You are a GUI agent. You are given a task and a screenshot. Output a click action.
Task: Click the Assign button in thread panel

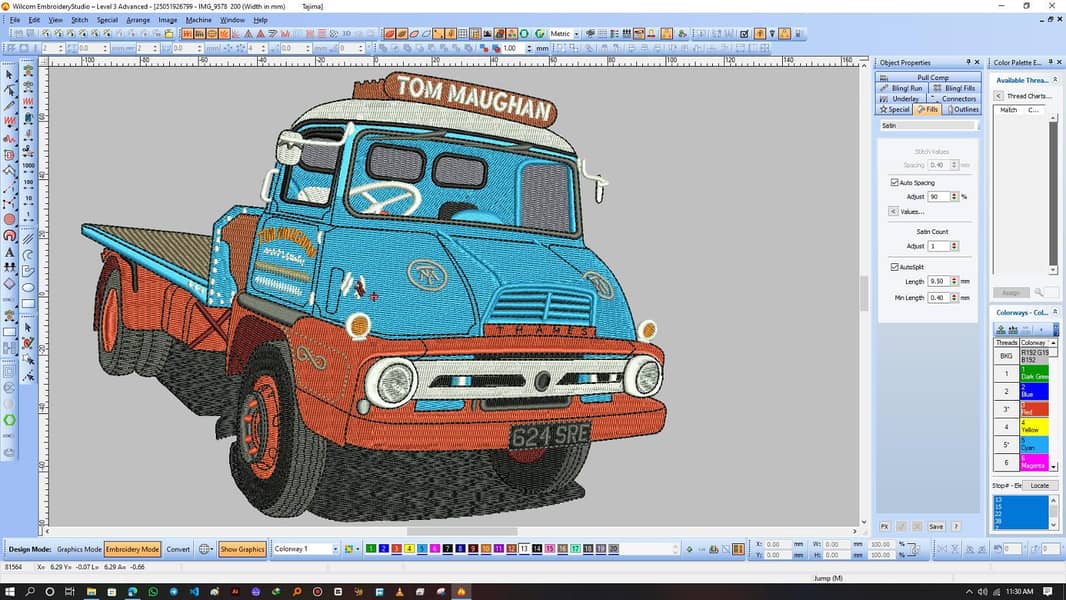tap(1010, 292)
